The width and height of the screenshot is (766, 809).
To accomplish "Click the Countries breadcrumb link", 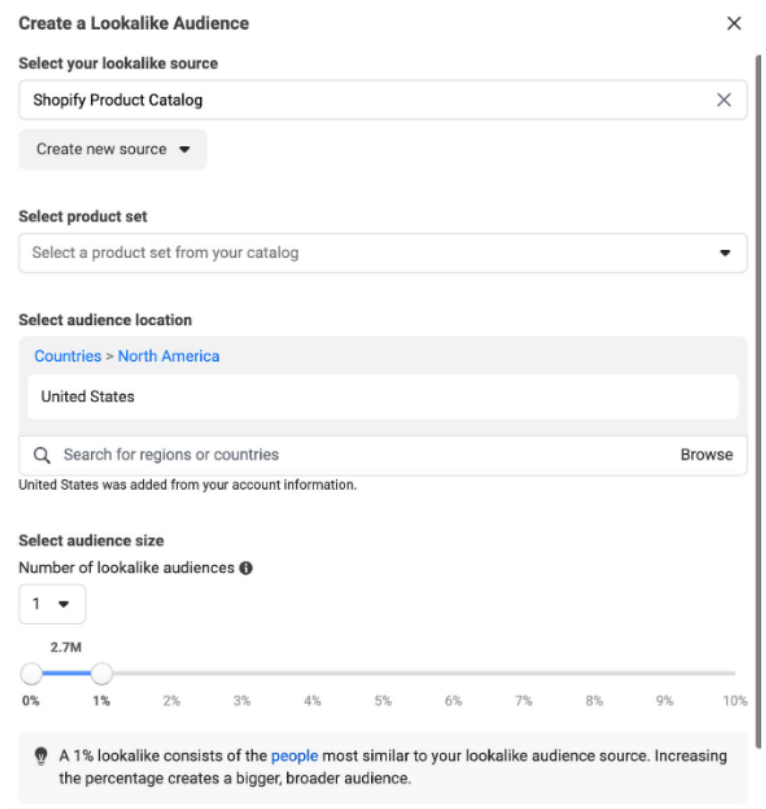I will tap(67, 356).
